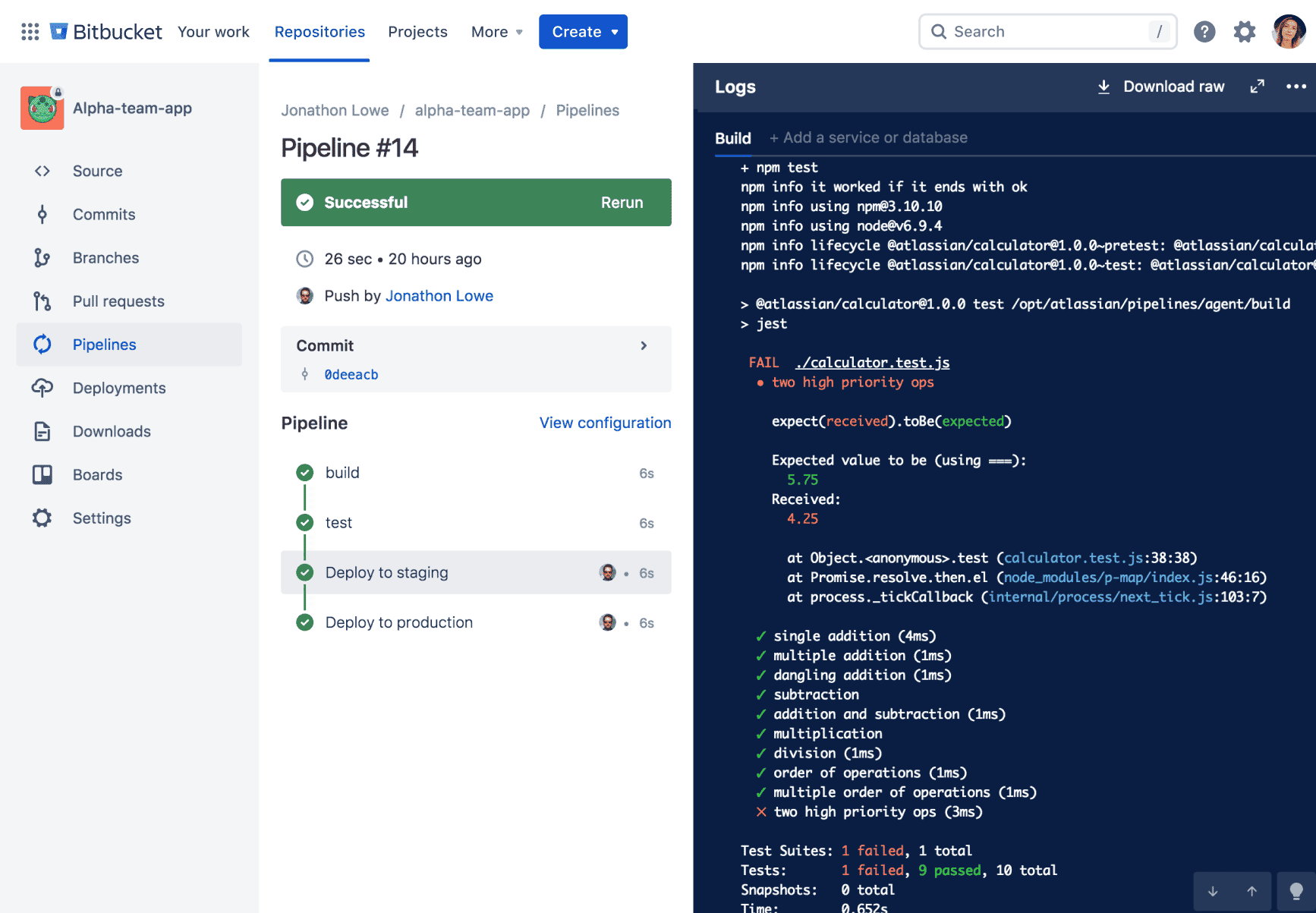This screenshot has height=913, width=1316.
Task: Go to Your work tab
Action: 213,32
